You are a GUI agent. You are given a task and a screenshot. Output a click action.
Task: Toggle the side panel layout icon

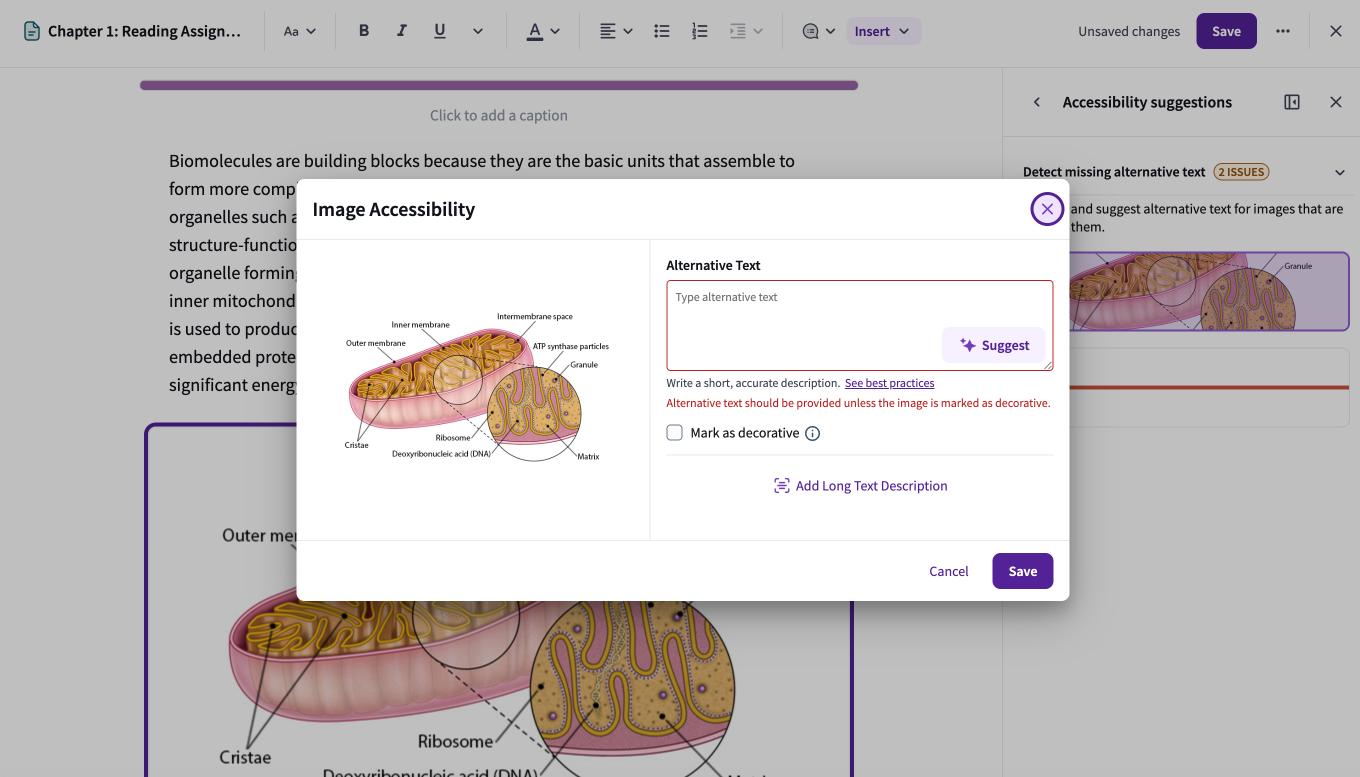(1292, 102)
